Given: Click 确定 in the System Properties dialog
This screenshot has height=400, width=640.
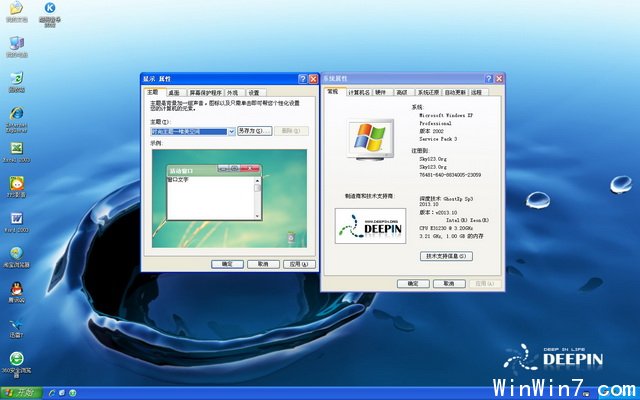Looking at the screenshot, I should [413, 283].
